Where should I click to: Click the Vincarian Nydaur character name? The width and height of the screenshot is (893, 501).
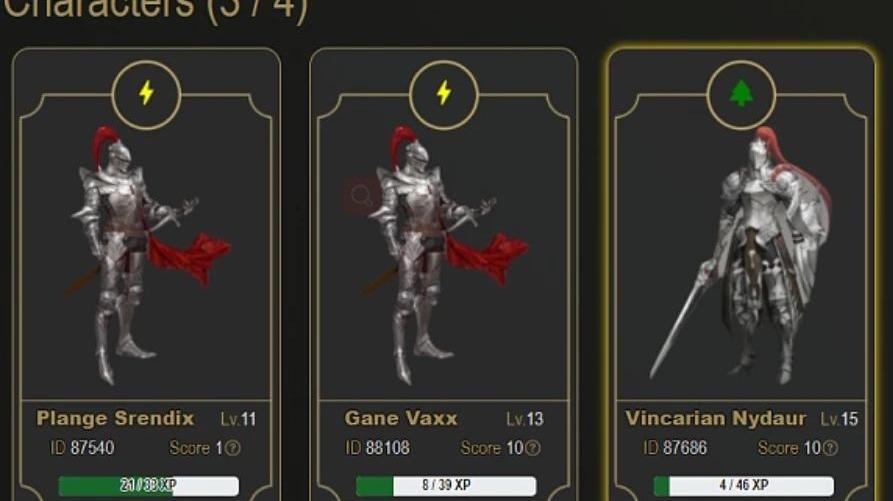click(715, 418)
